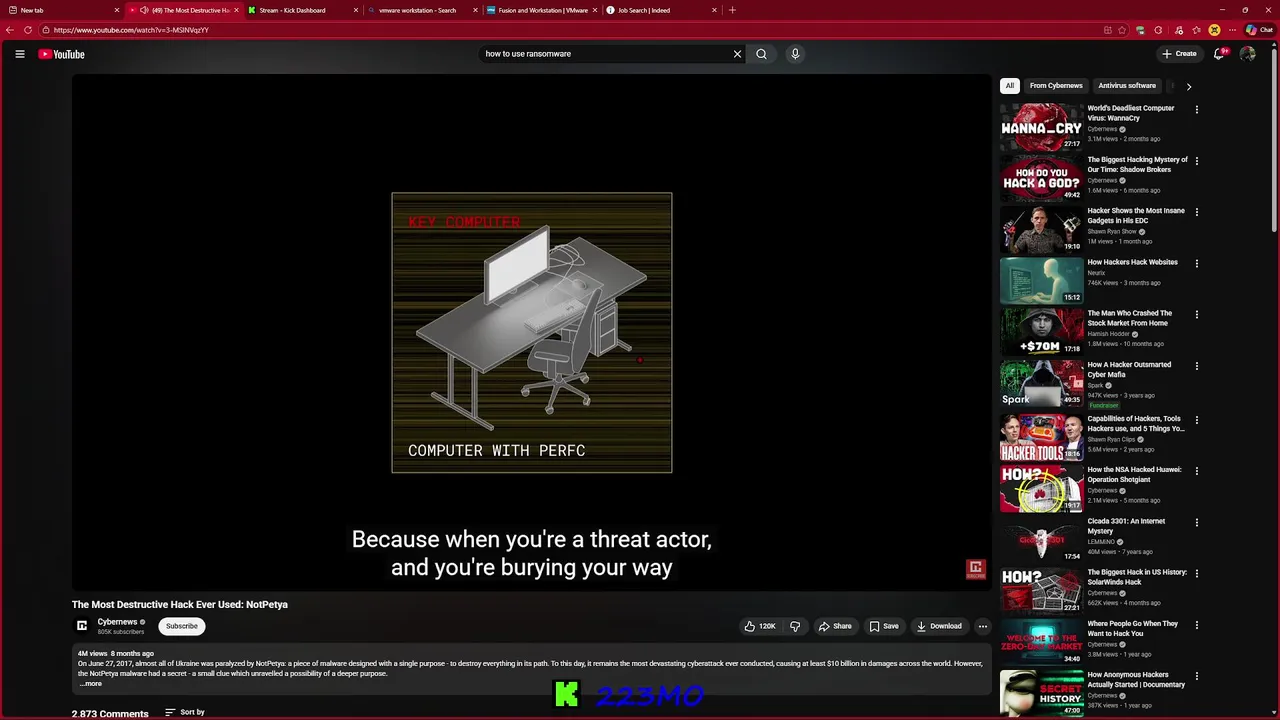Switch to Fusion and Workstation VMware tab
Screen dimensions: 1280x720
point(542,10)
